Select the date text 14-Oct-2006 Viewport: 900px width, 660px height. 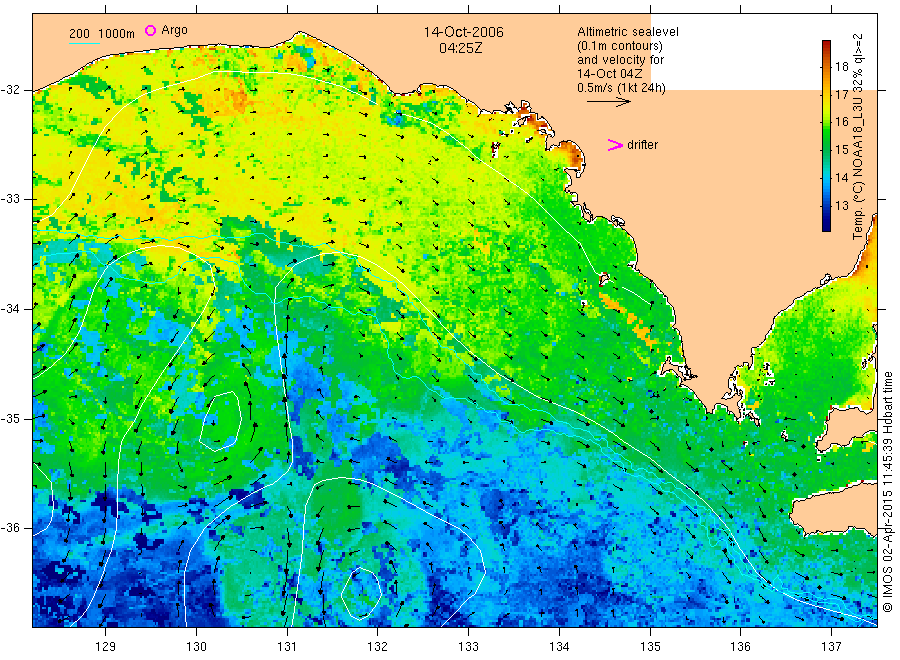pyautogui.click(x=463, y=32)
